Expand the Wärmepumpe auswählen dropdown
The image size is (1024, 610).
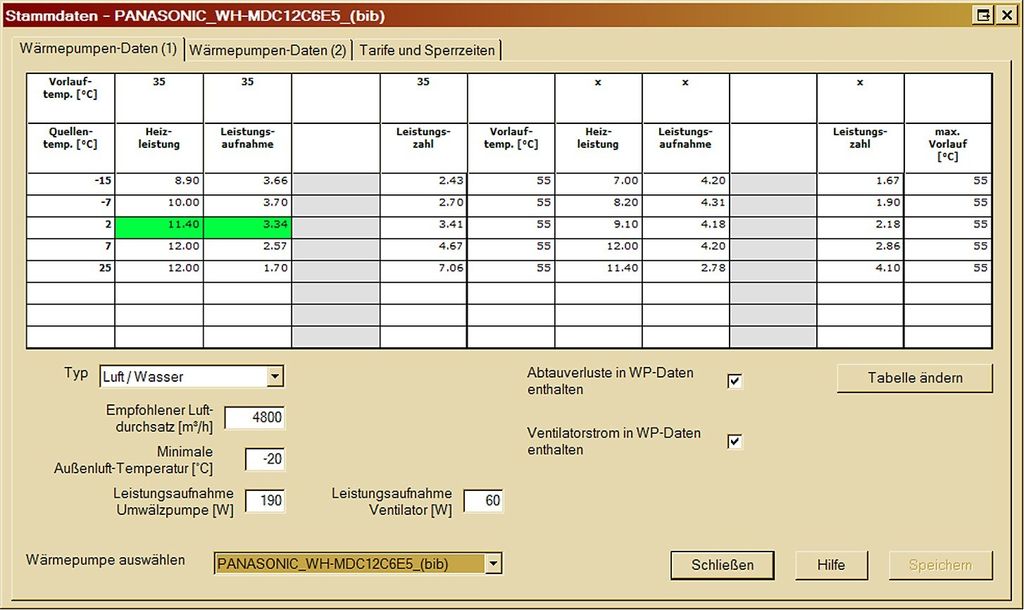point(493,563)
